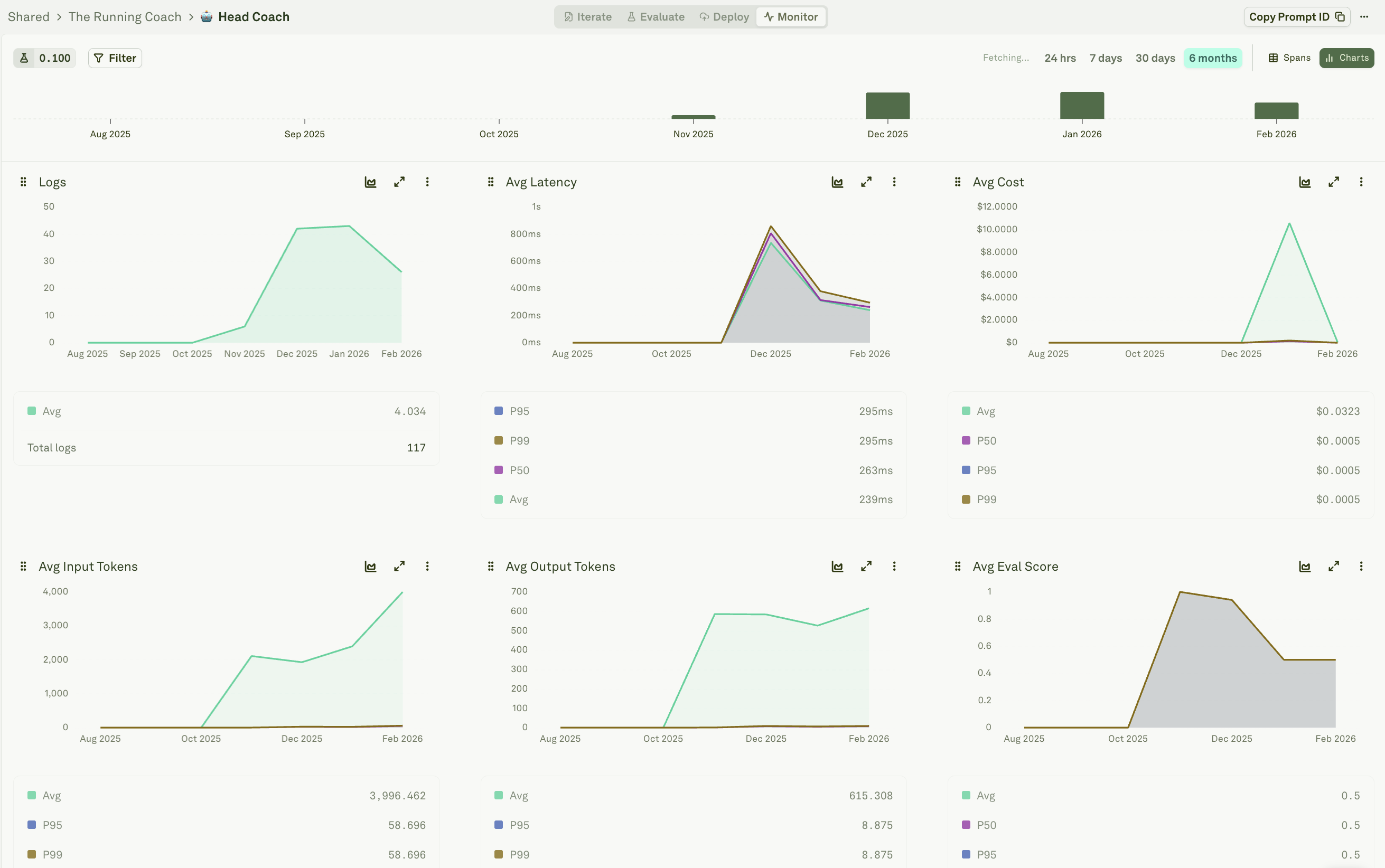Open Avg Cost panel options menu
This screenshot has height=868, width=1385.
[x=1361, y=182]
